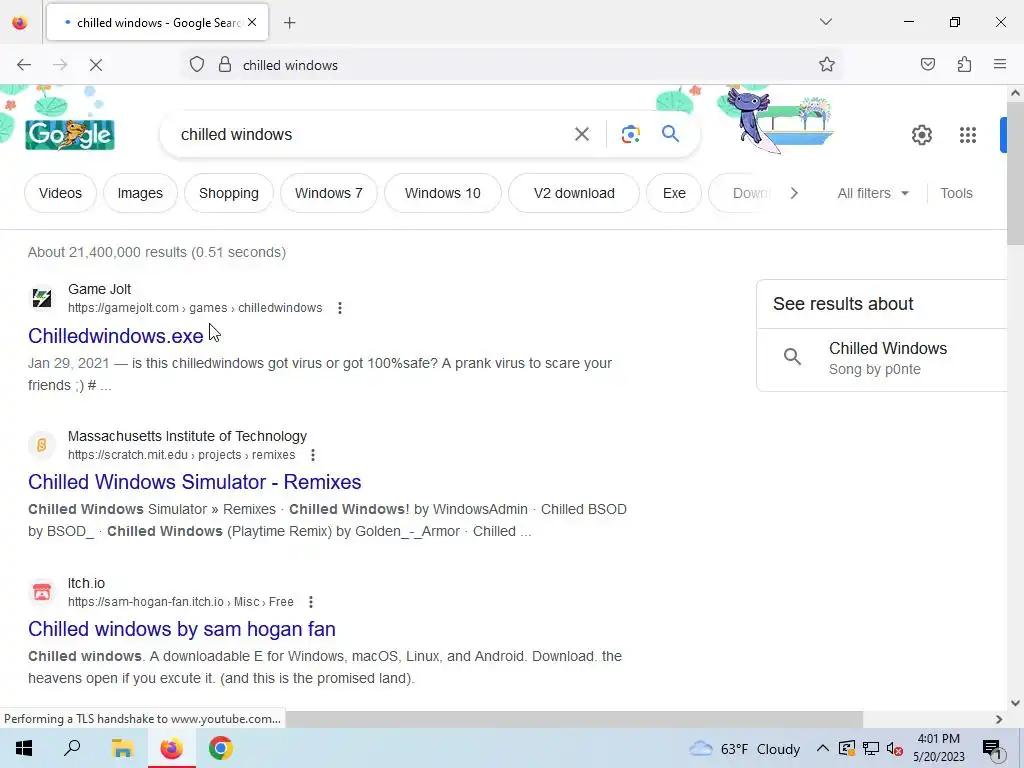Filter results by Images
This screenshot has width=1024, height=768.
(140, 193)
